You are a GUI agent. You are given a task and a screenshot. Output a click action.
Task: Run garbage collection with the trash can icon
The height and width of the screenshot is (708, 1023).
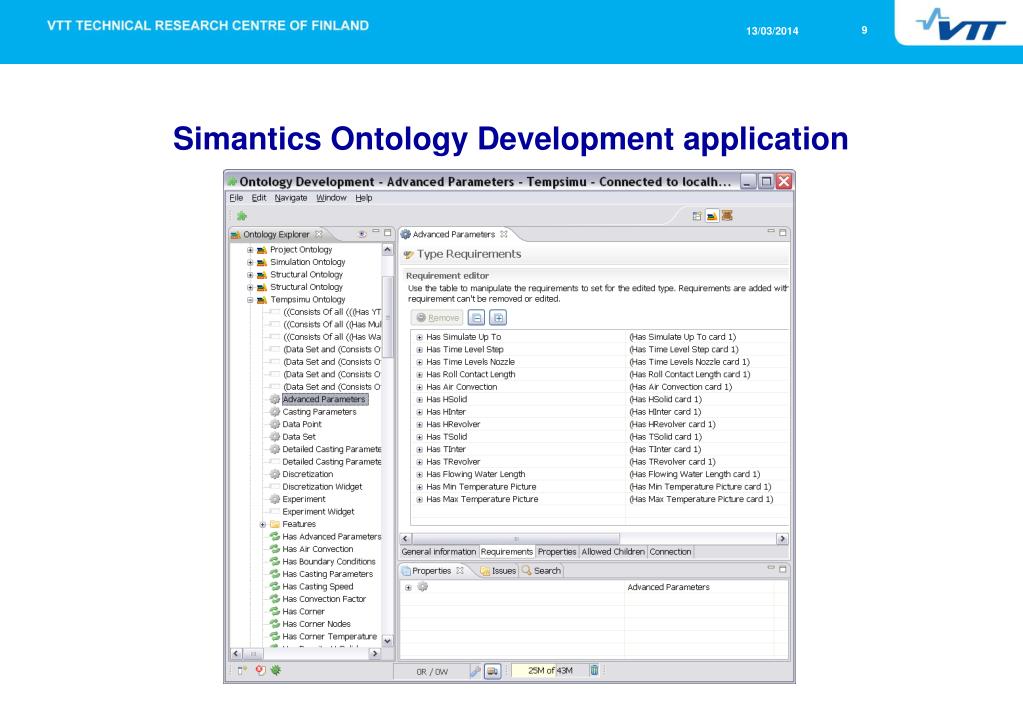pyautogui.click(x=594, y=670)
